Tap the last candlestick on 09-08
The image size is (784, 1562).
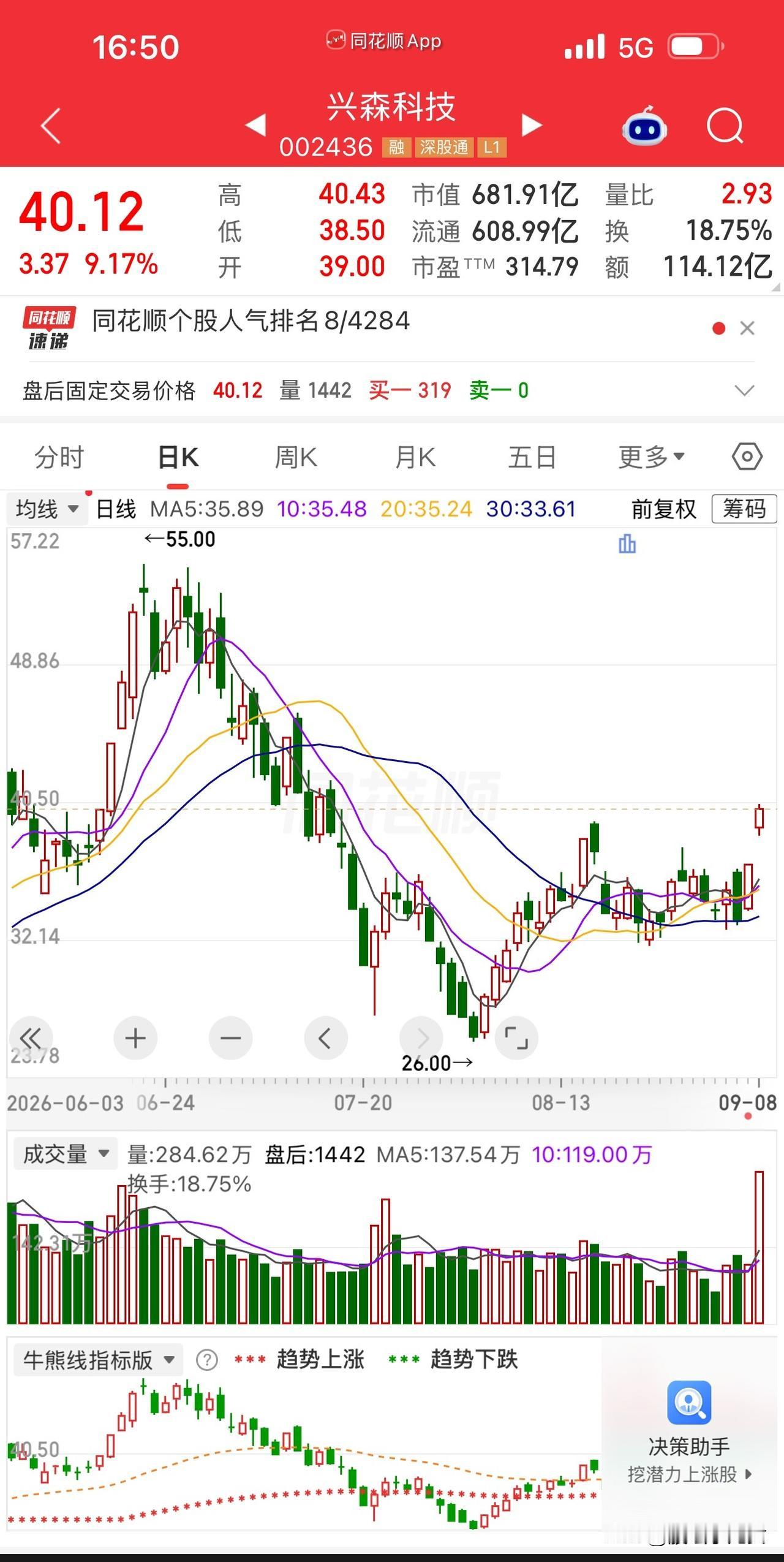point(759,819)
